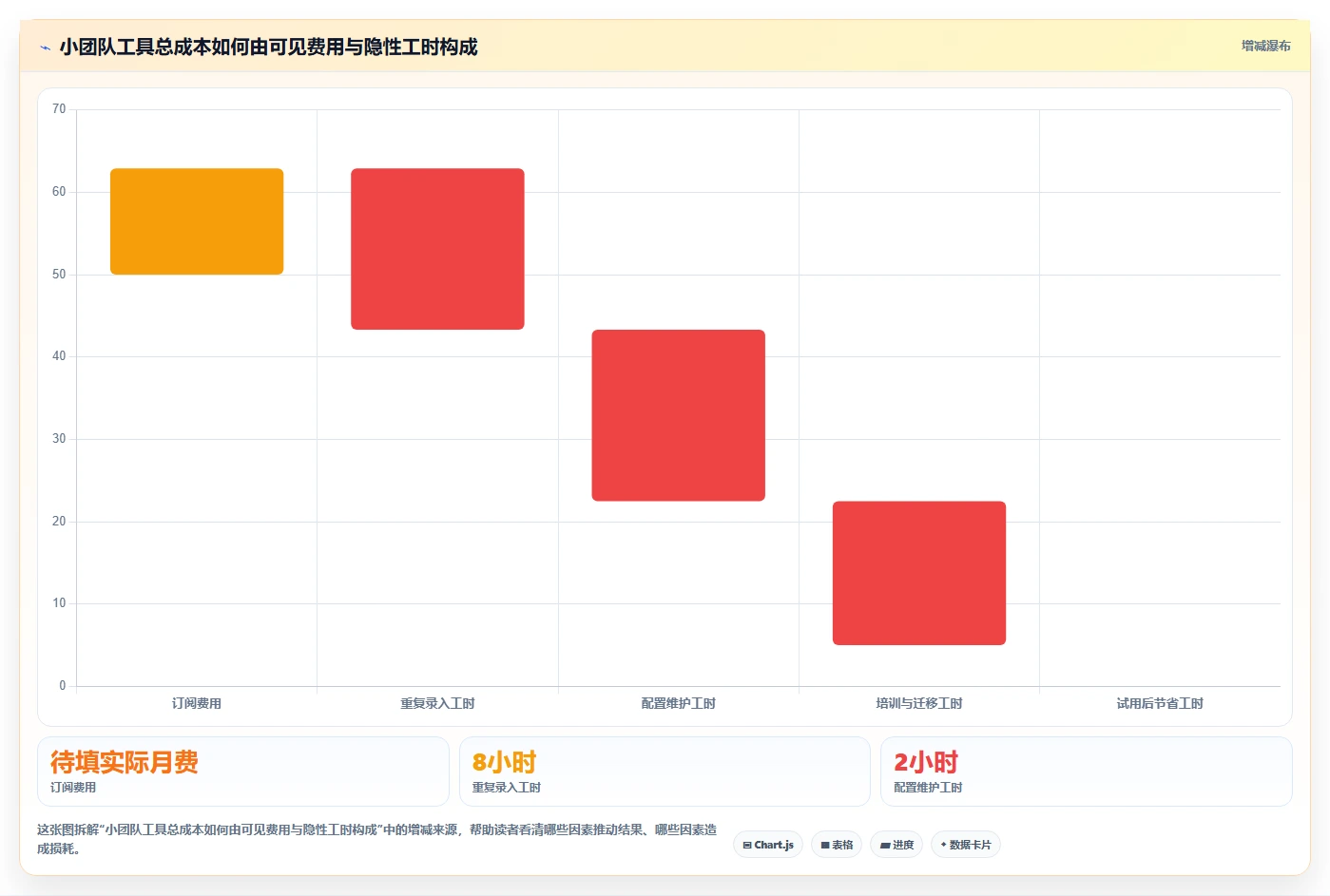1330x896 pixels.
Task: Click the lightning icon beside the title
Action: pos(45,48)
